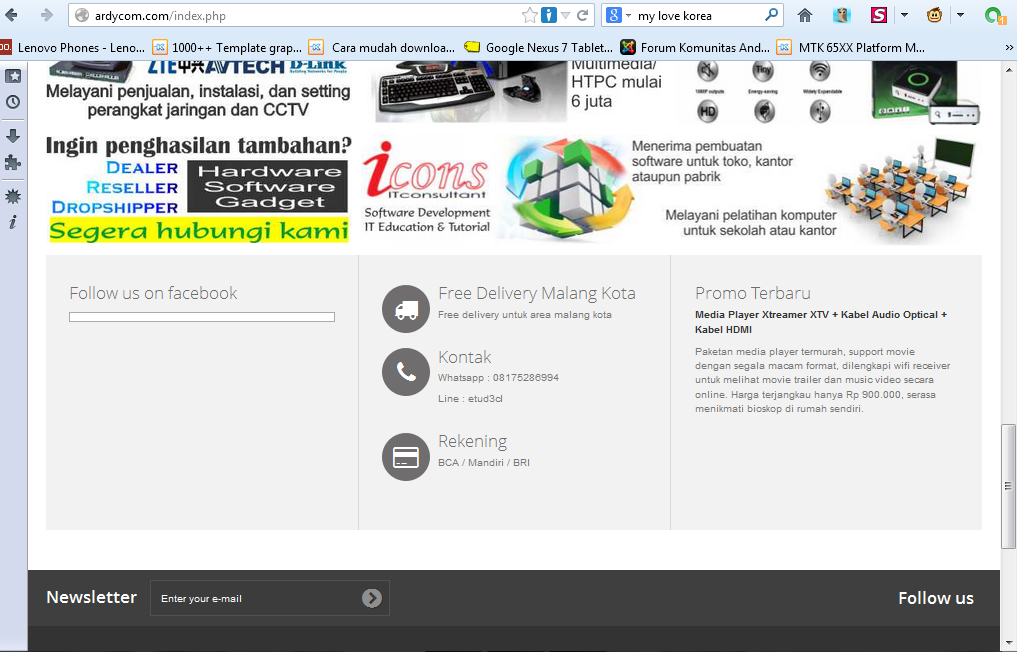Show more bookmarks via the chevron overflow
This screenshot has width=1018, height=652.
click(x=1008, y=47)
